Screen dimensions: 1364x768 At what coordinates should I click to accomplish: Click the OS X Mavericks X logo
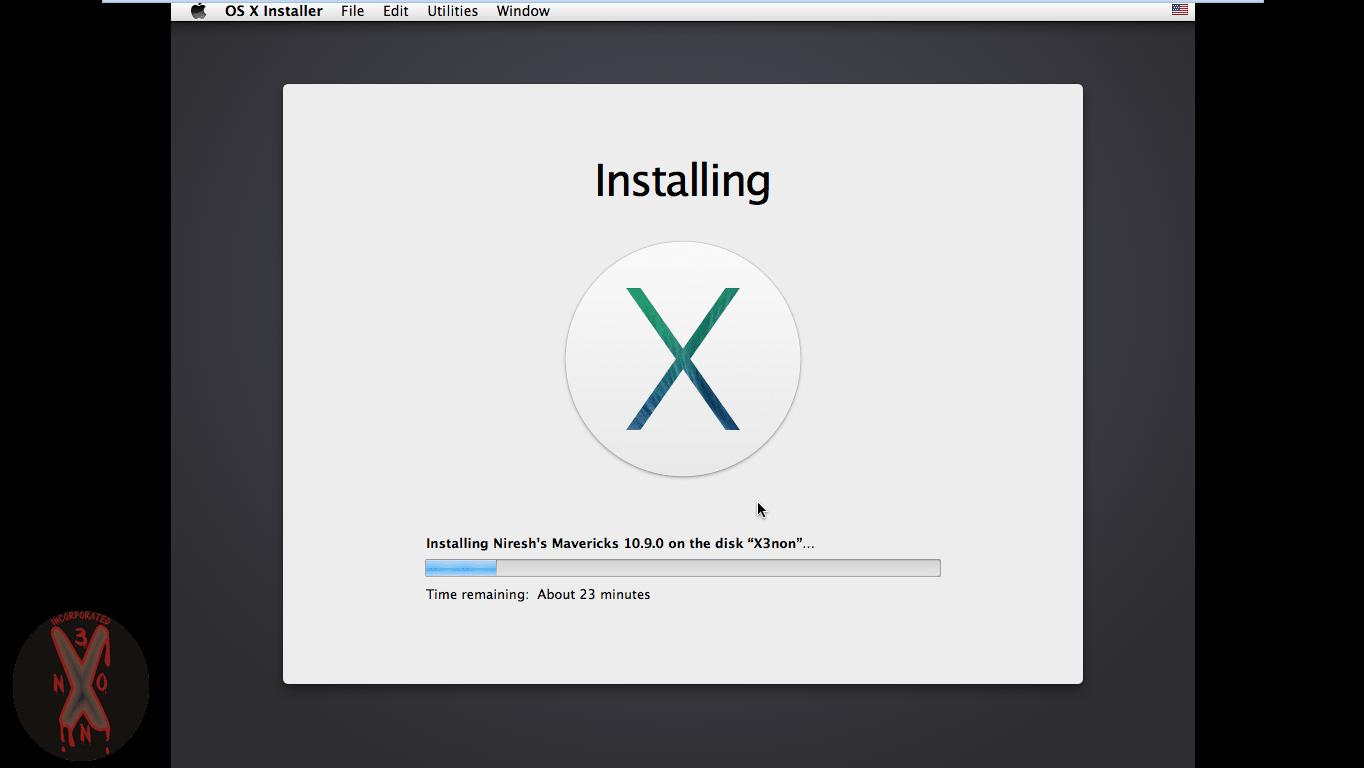(683, 359)
